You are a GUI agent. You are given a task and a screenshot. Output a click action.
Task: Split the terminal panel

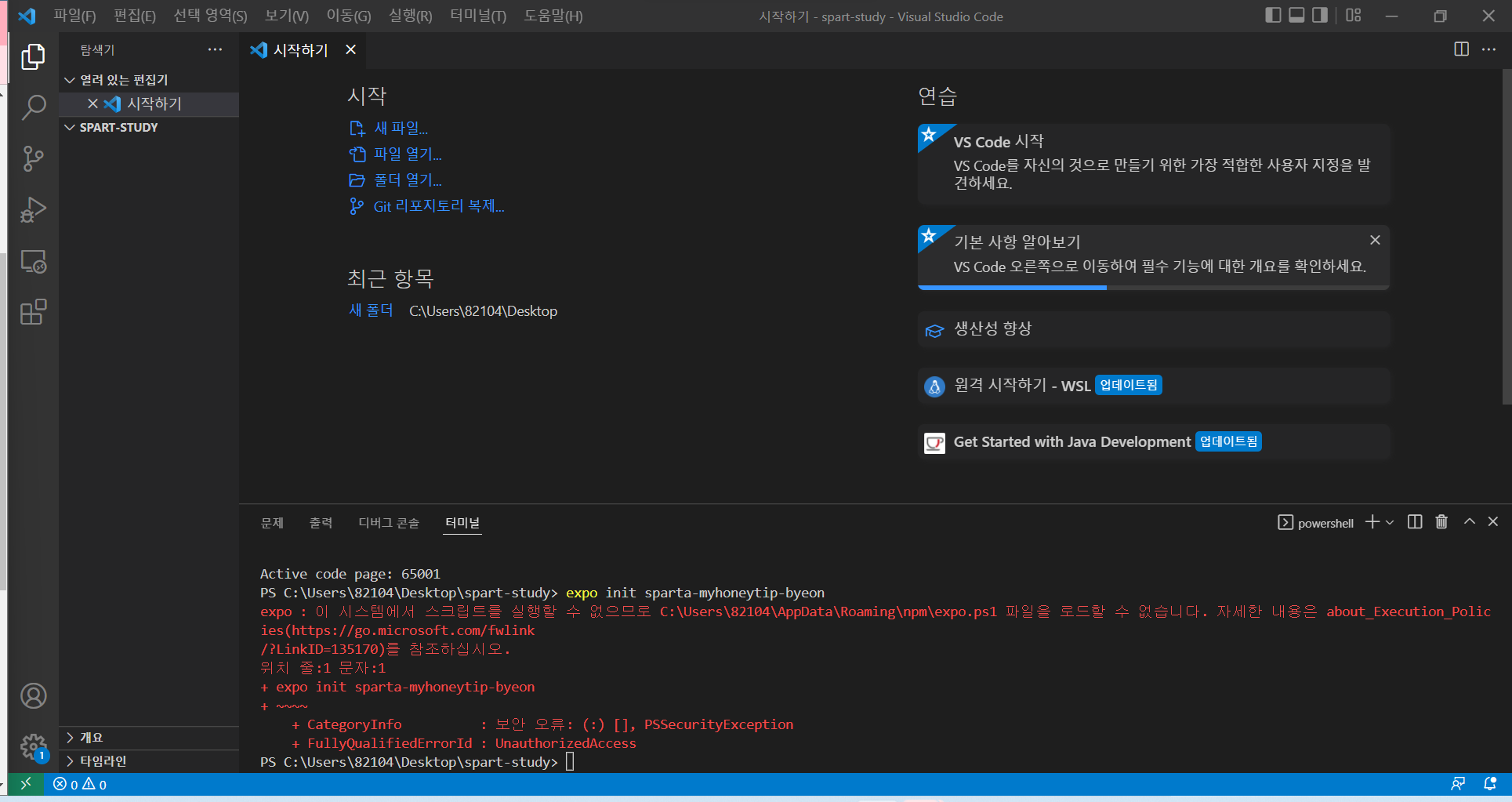1415,522
